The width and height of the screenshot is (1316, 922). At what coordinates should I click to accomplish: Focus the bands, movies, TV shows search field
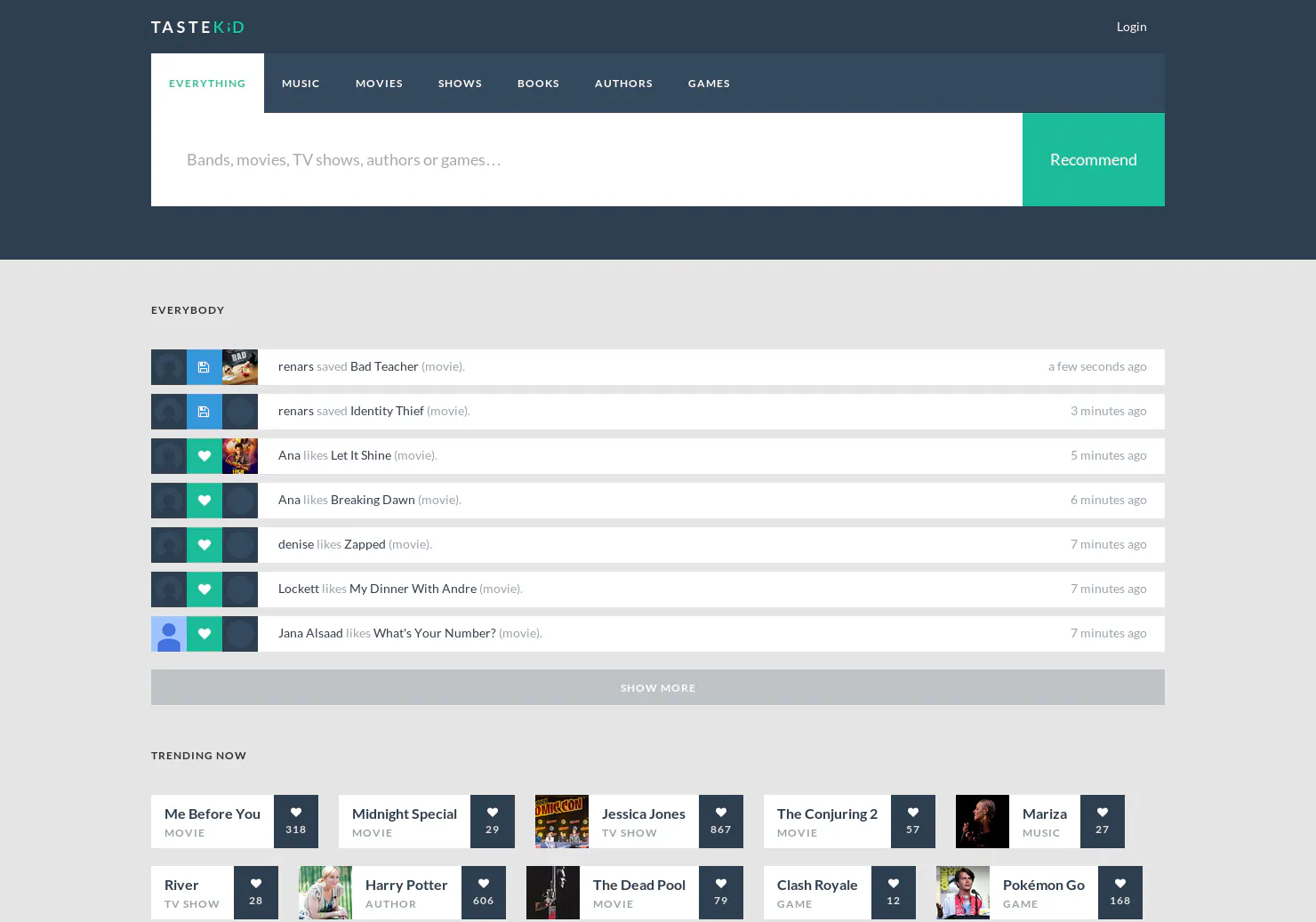[587, 160]
